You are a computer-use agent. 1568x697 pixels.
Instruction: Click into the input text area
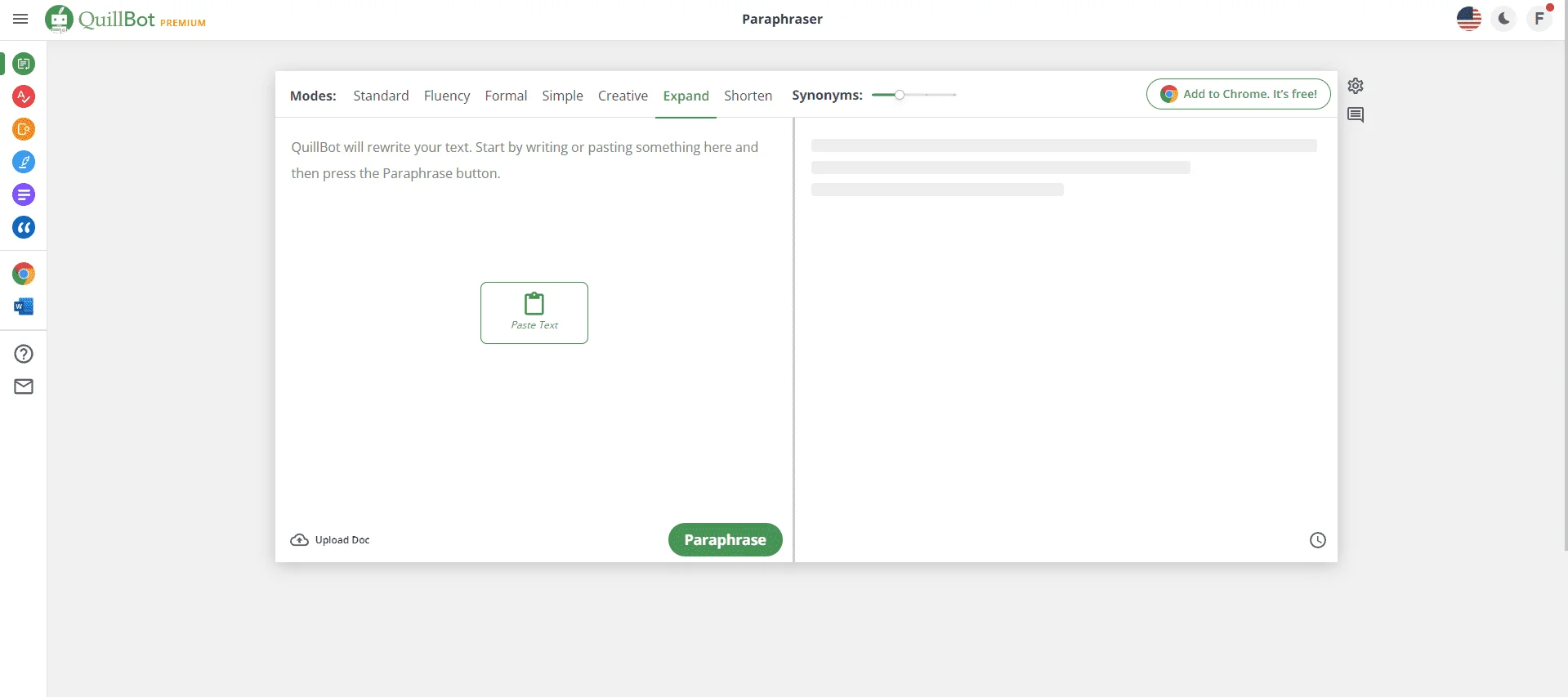click(534, 319)
